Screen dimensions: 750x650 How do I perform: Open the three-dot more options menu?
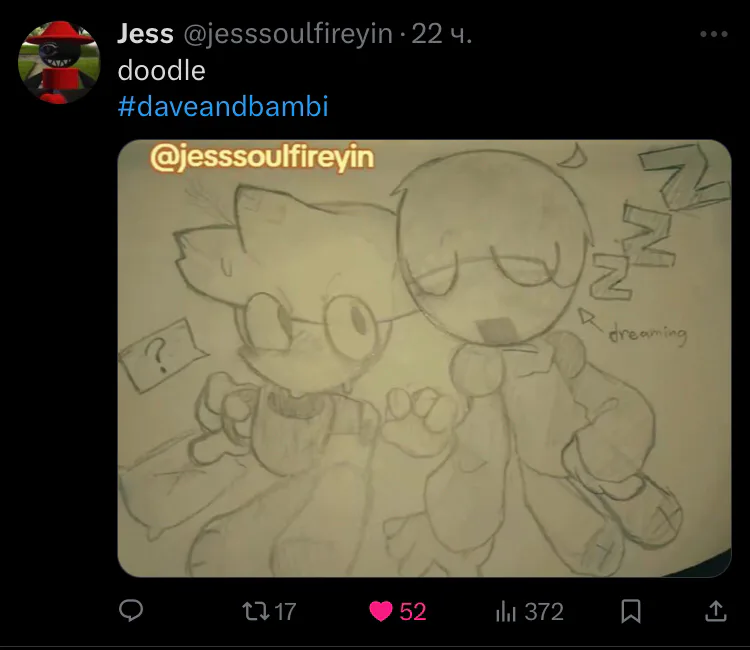pos(714,34)
